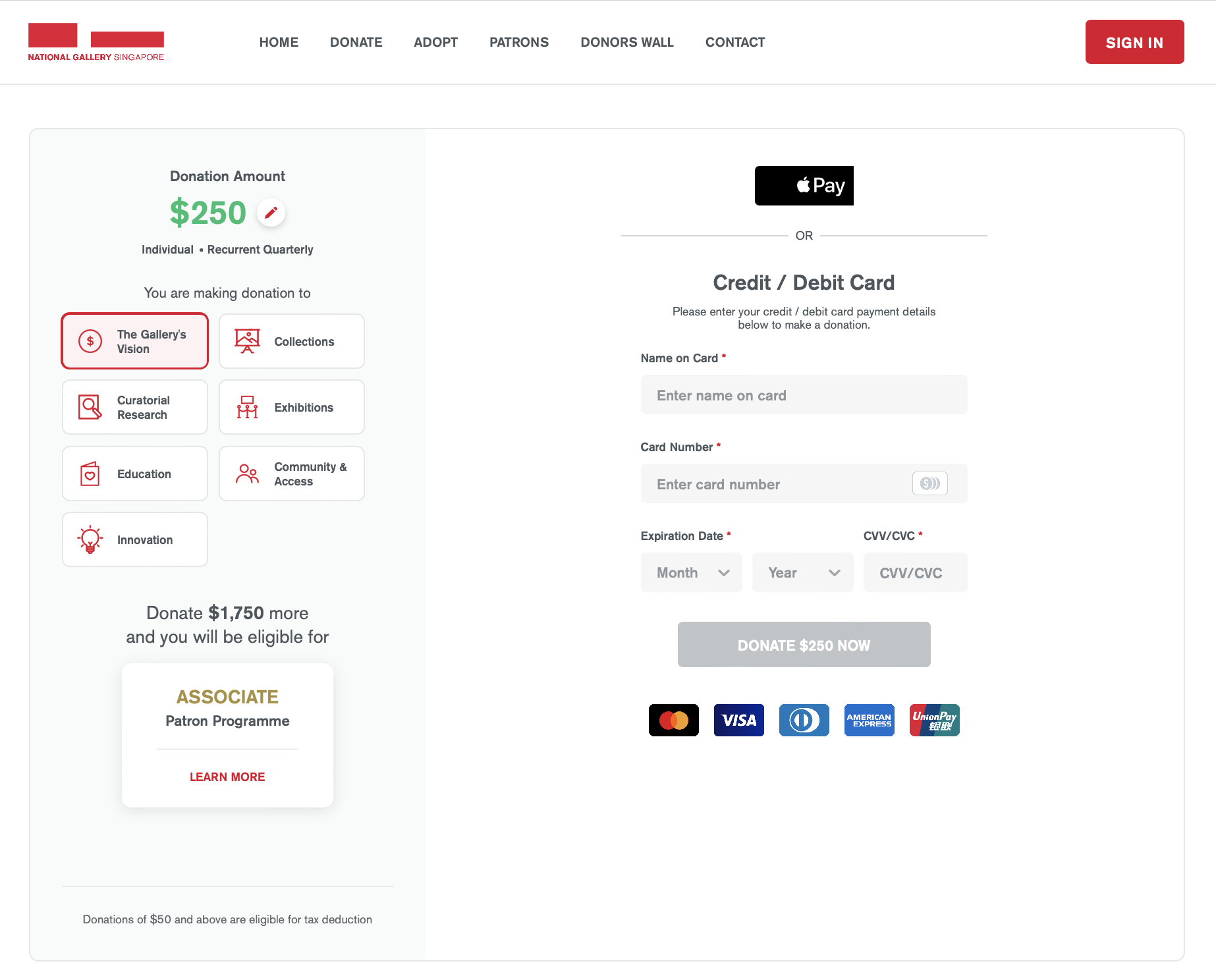1216x980 pixels.
Task: Click the Mastercard logo icon
Action: point(673,720)
